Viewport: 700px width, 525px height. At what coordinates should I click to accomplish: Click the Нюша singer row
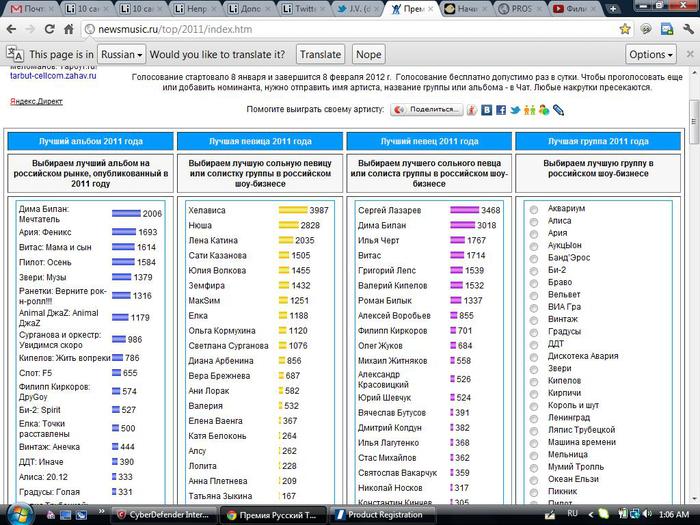click(254, 225)
